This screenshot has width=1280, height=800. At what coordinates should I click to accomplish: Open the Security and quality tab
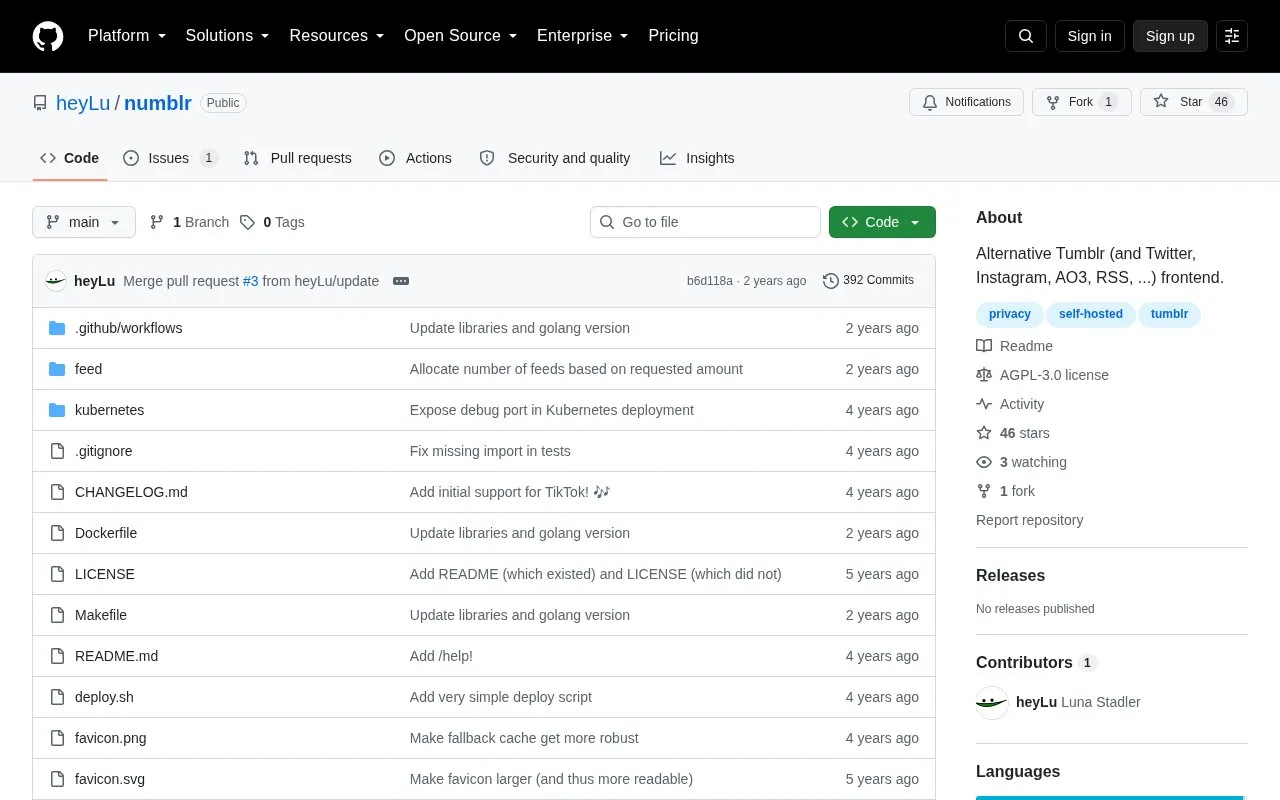(x=555, y=158)
